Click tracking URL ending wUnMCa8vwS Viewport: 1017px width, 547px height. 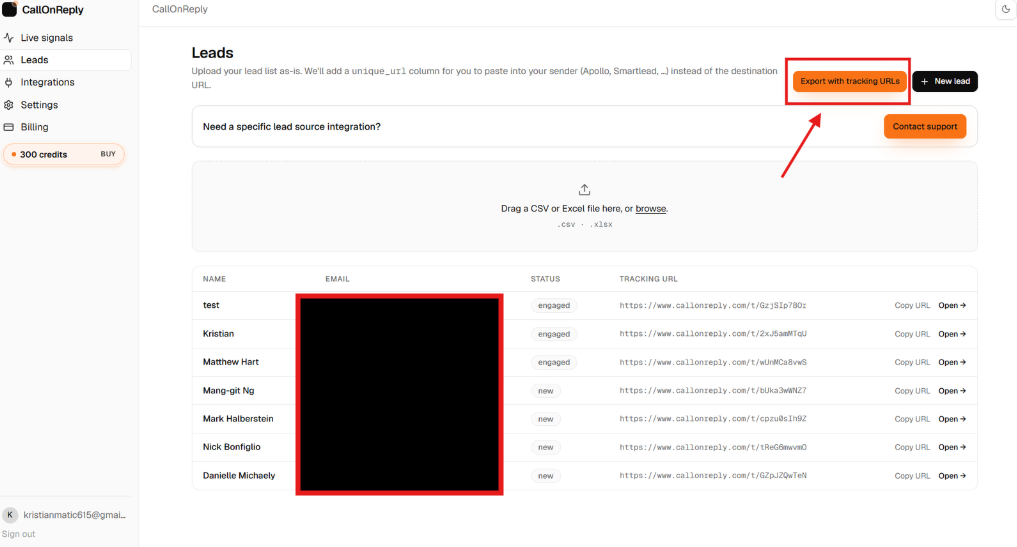(x=713, y=362)
